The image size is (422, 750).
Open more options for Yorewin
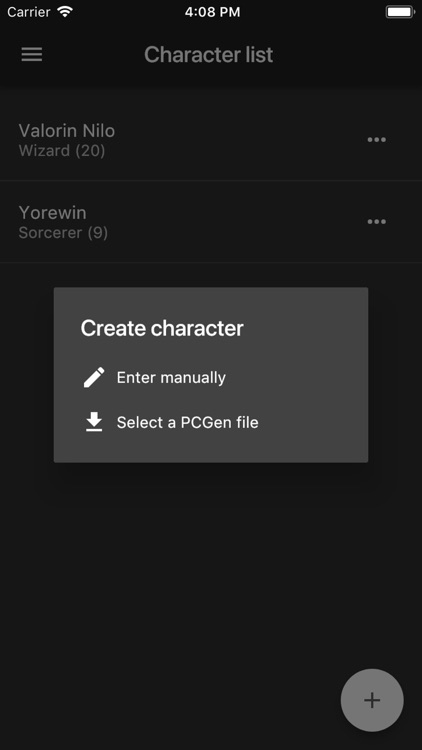[x=377, y=221]
